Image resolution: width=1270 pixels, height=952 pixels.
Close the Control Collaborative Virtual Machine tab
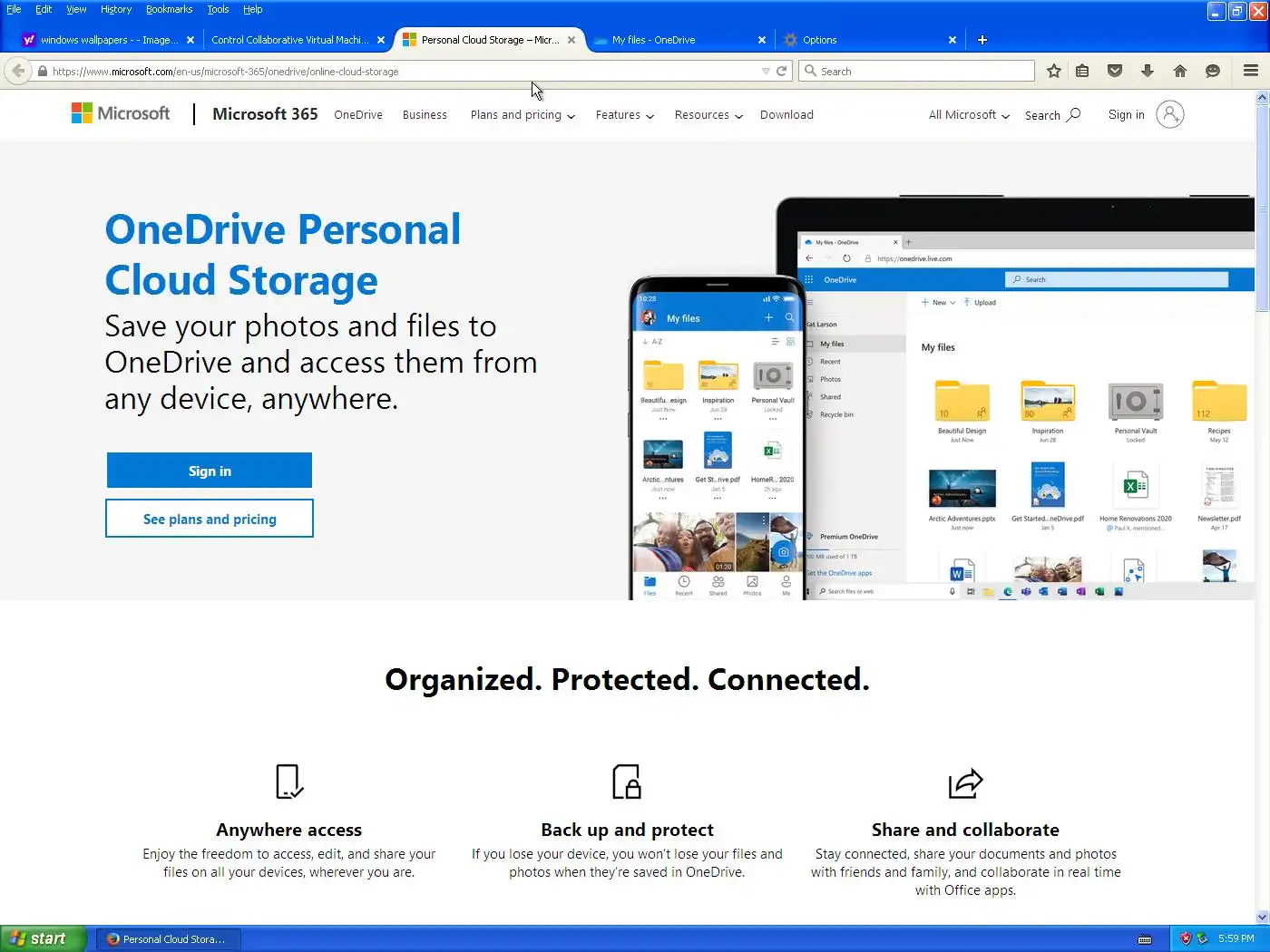381,40
